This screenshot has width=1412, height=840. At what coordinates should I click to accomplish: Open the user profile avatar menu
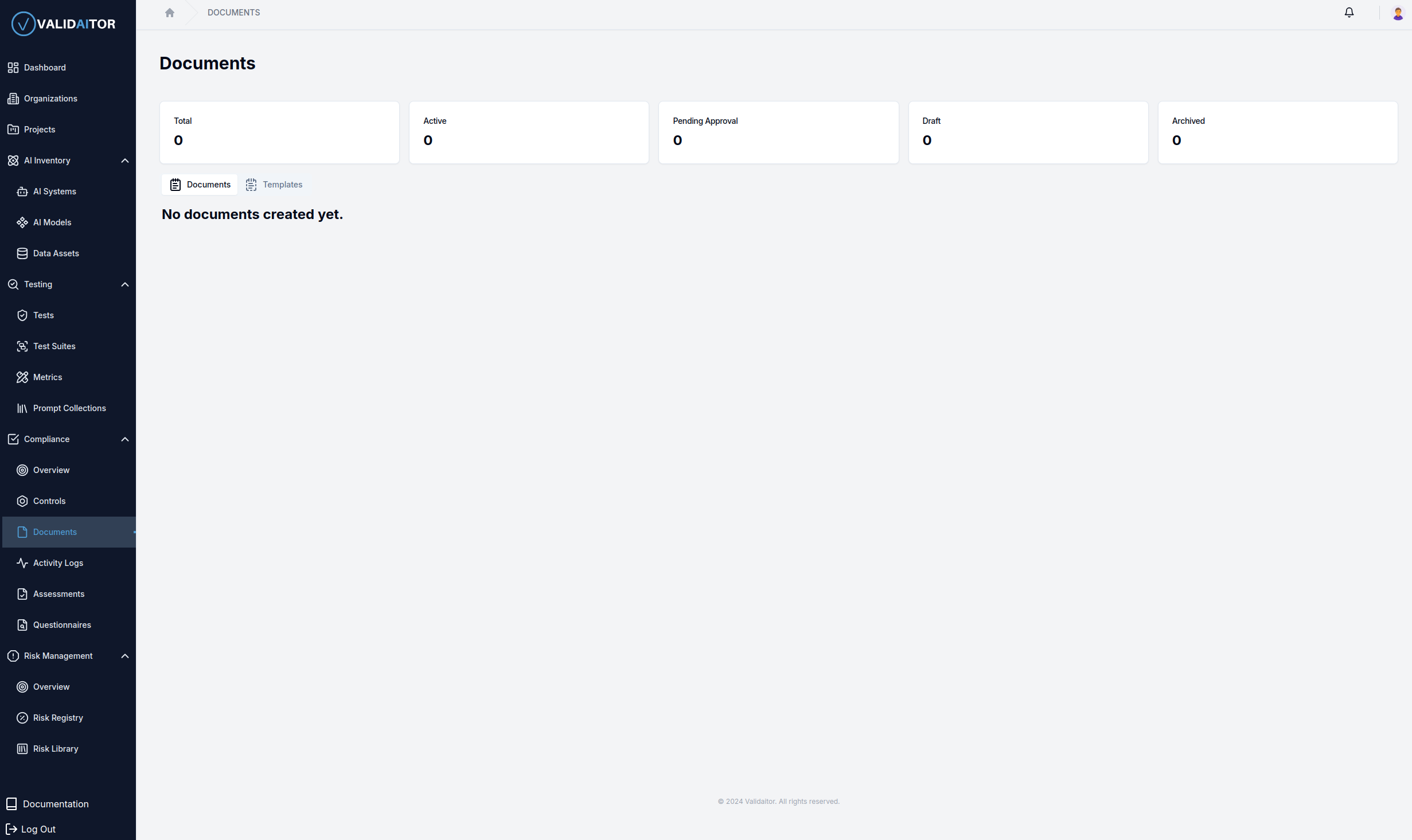(1399, 13)
